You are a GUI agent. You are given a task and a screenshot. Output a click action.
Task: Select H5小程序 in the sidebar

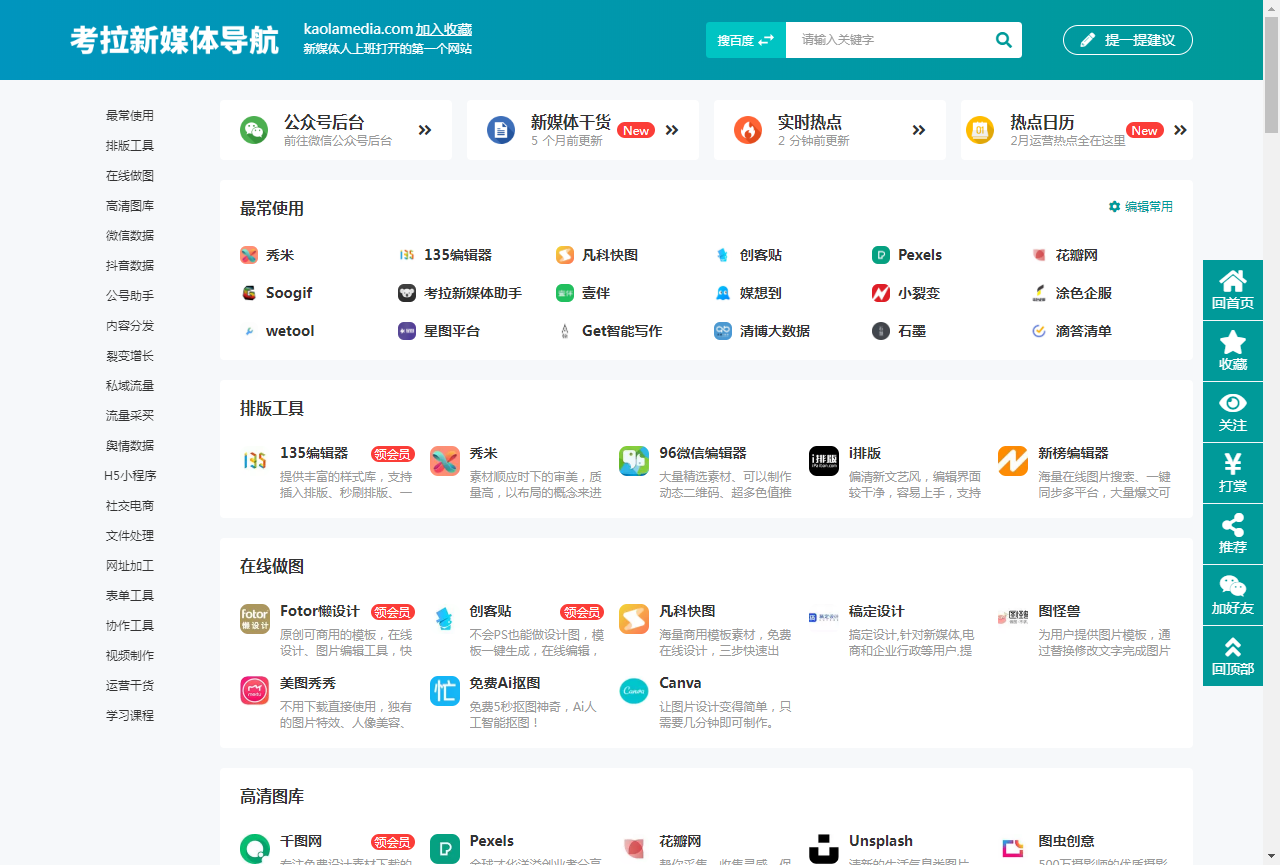click(130, 476)
